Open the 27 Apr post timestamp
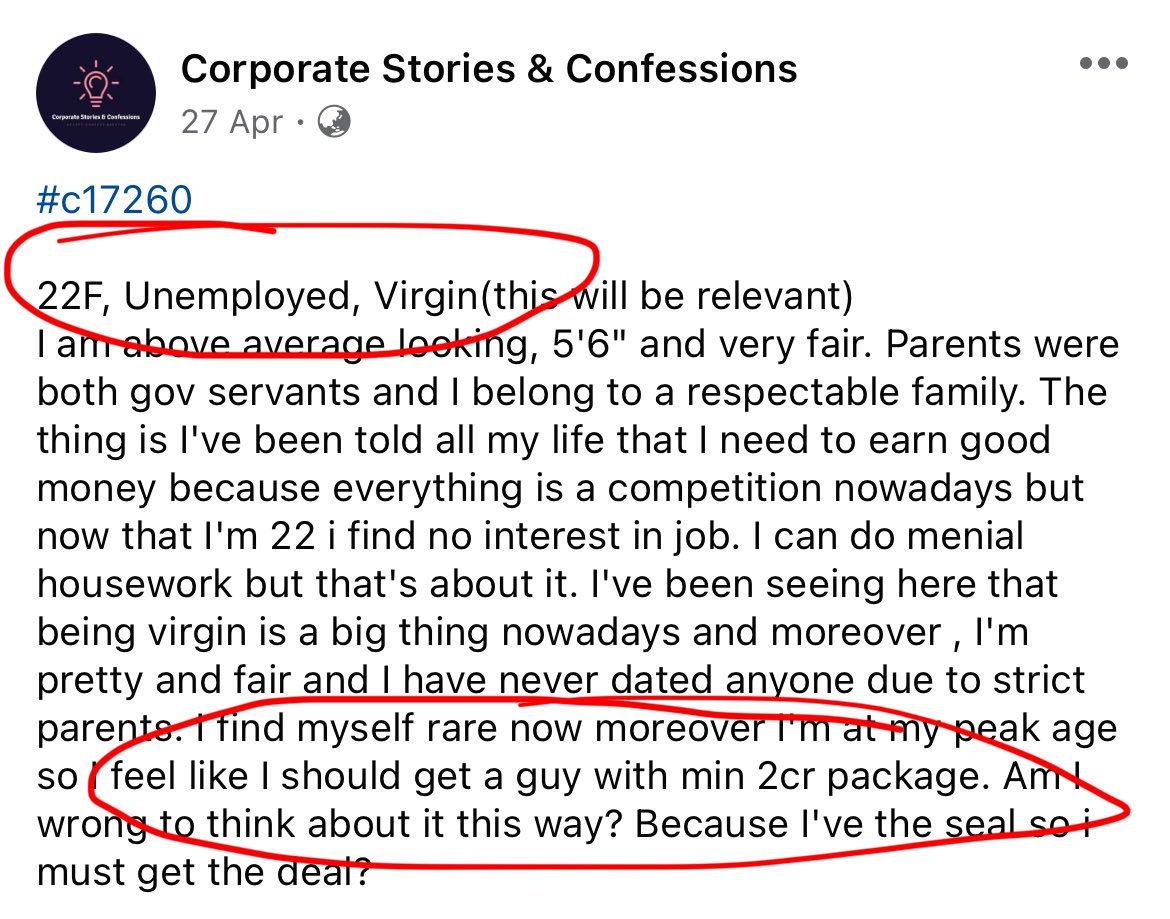The height and width of the screenshot is (919, 1170). pyautogui.click(x=232, y=122)
